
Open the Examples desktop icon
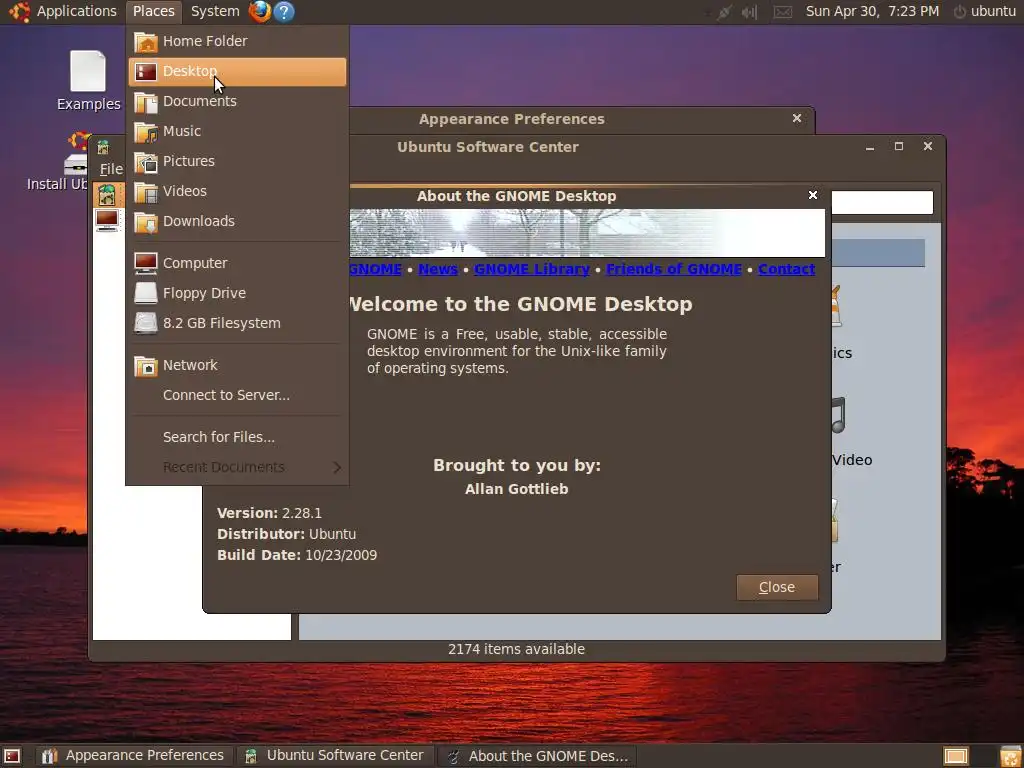coord(88,80)
